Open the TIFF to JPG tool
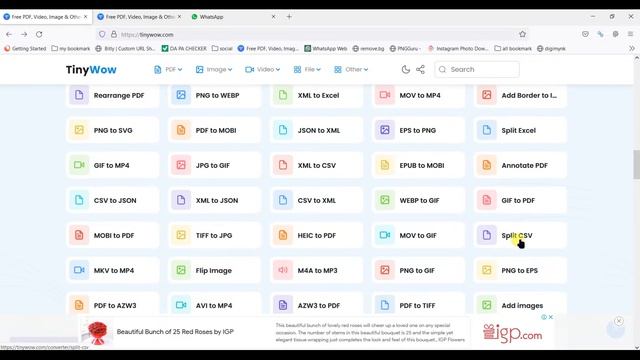640x360 pixels. point(214,236)
